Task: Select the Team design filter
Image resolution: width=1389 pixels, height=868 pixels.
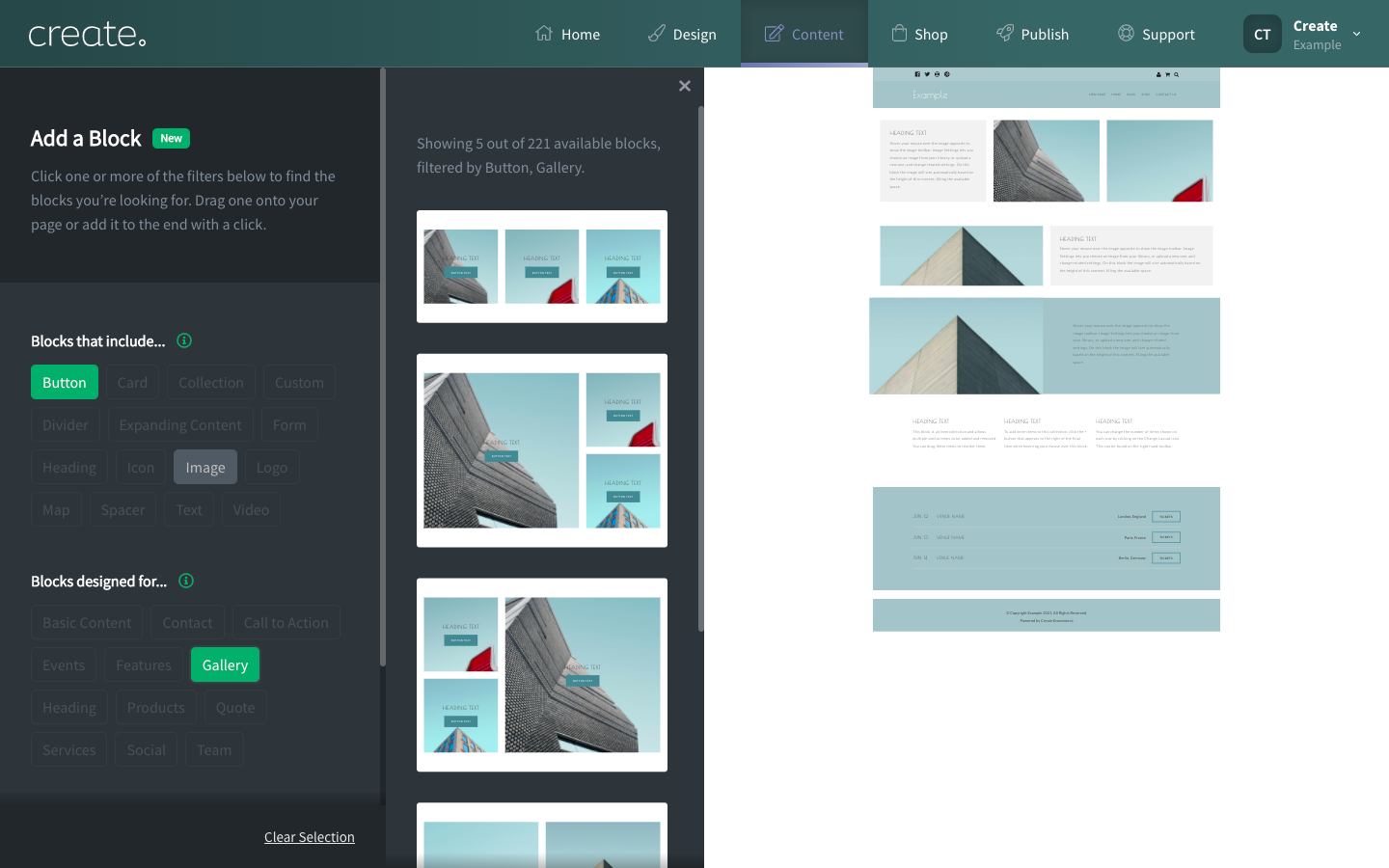Action: 214,749
